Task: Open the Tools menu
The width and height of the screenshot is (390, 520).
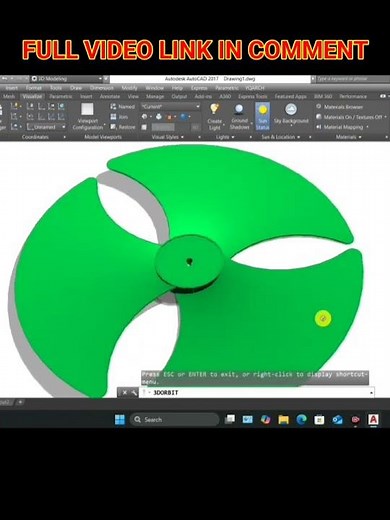Action: (56, 88)
